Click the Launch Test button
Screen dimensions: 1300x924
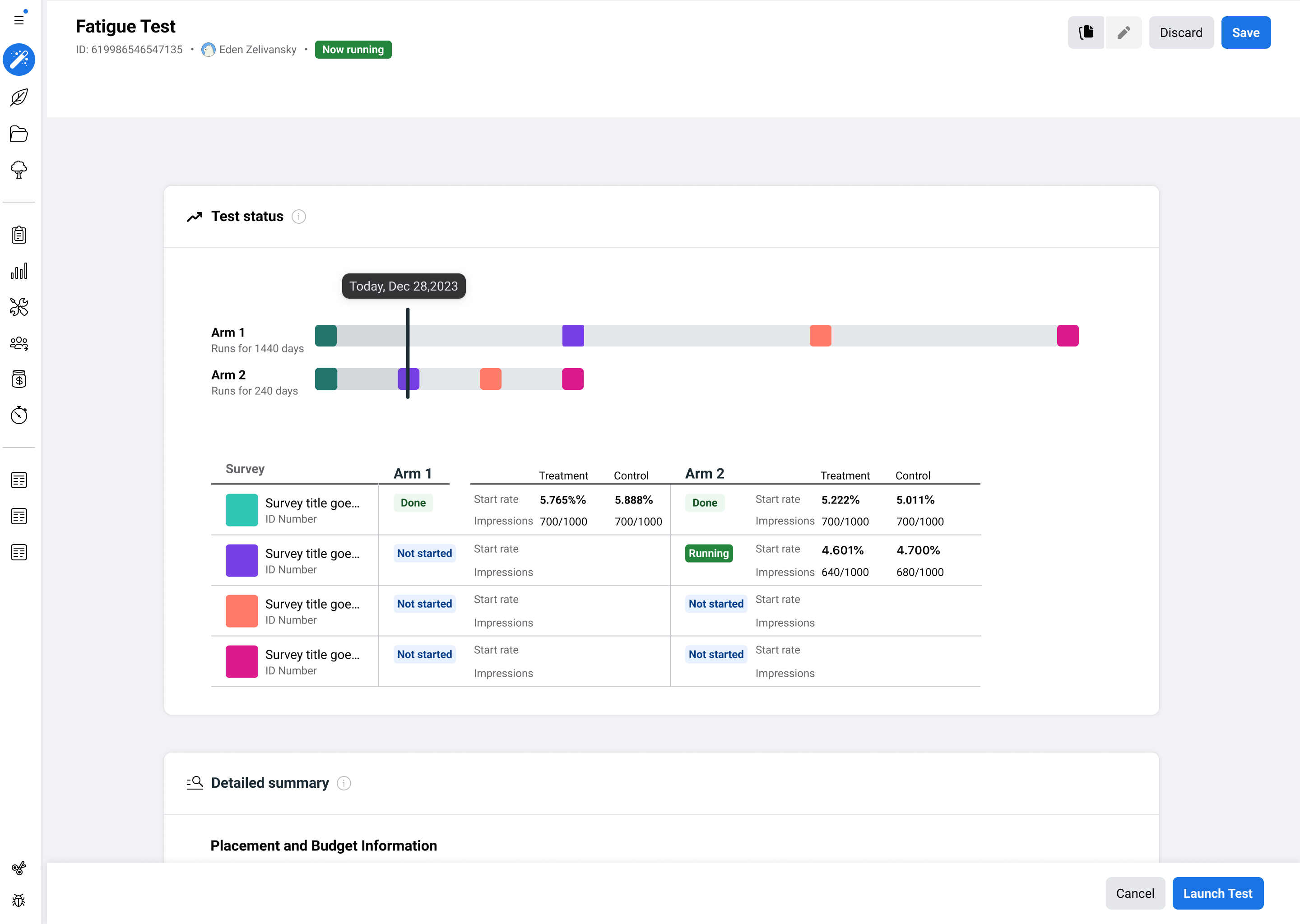point(1217,893)
